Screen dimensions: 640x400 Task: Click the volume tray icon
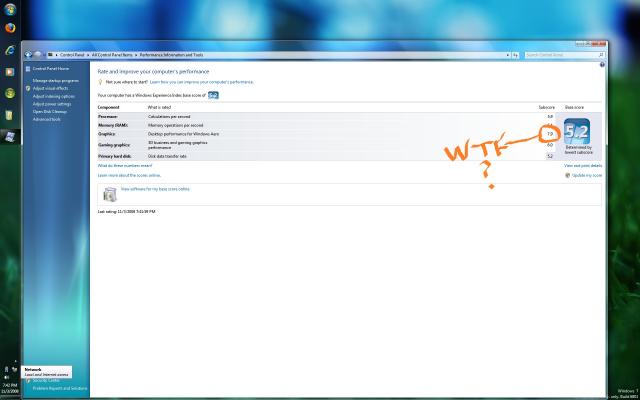pos(7,377)
